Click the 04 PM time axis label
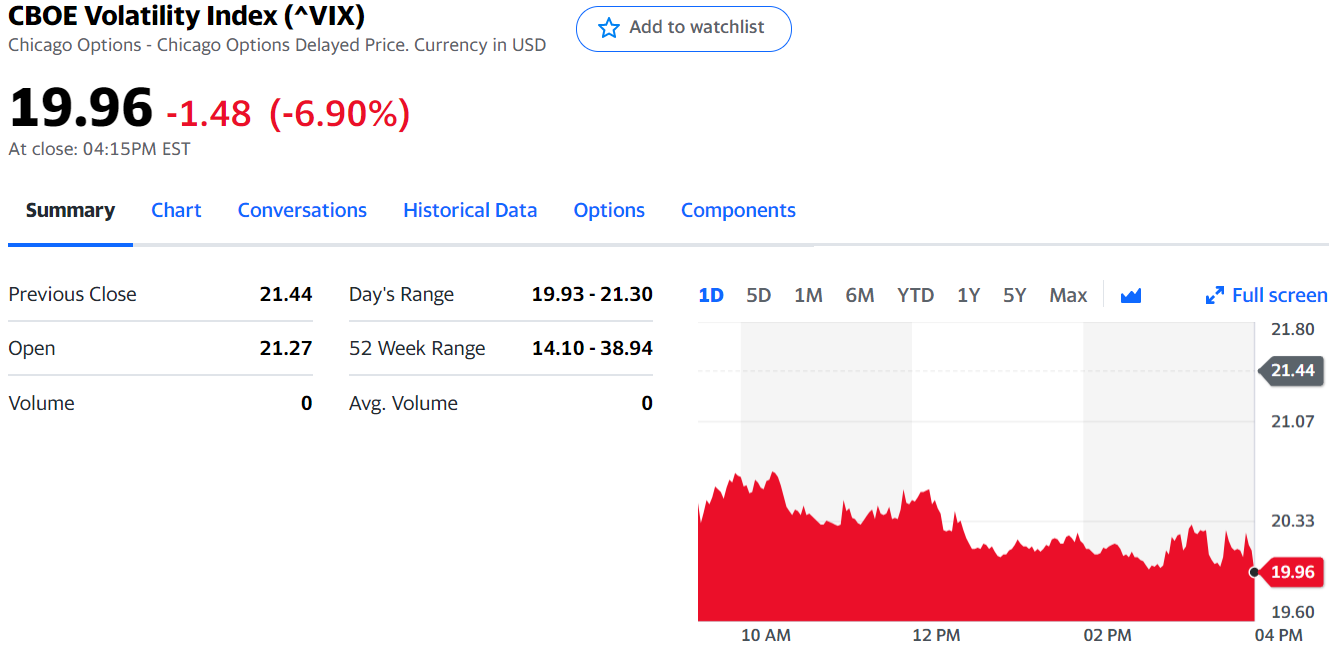This screenshot has height=650, width=1329. pos(1278,635)
